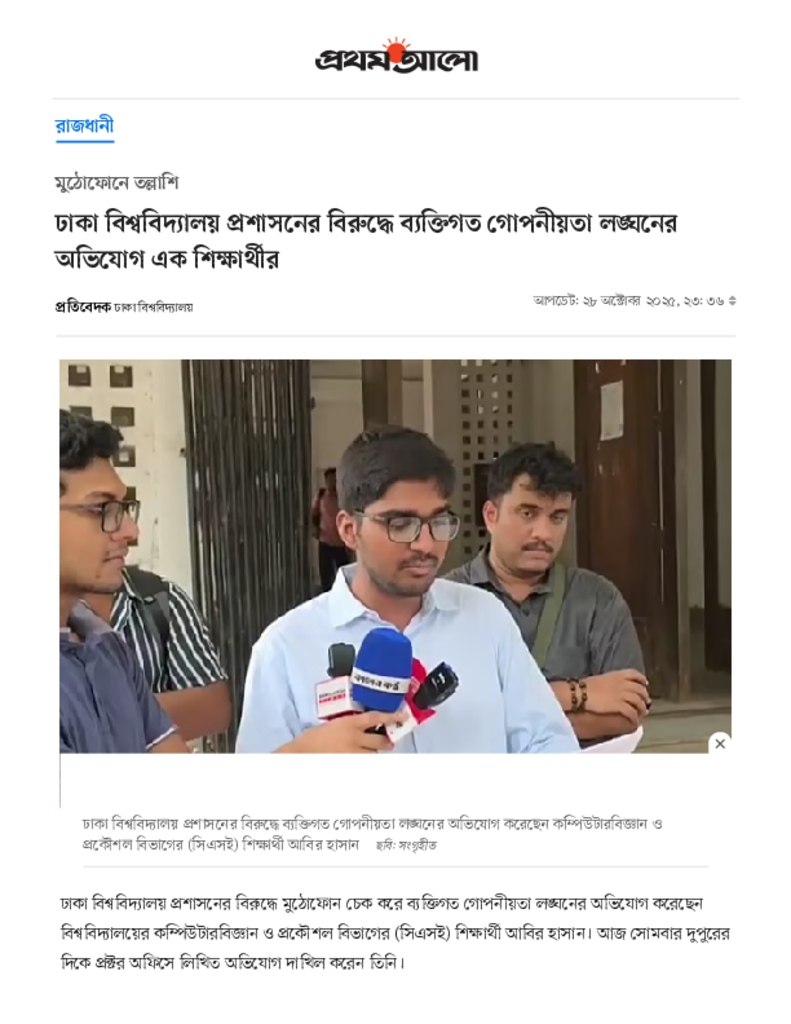Viewport: 791px width, 1024px height.
Task: Click the ছবি: সংগৃহীত photo credit
Action: click(x=406, y=846)
